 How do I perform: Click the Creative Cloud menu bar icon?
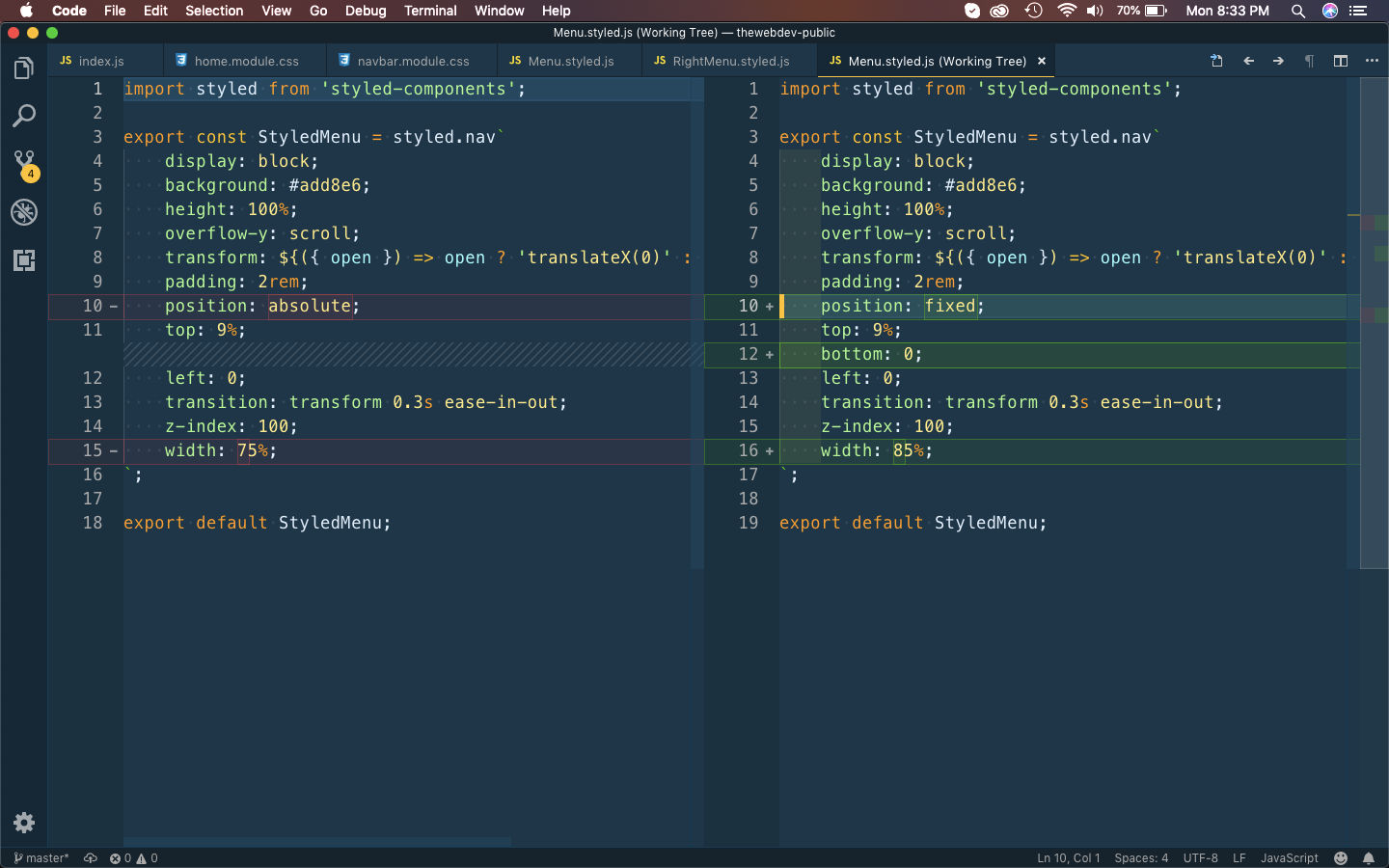pyautogui.click(x=999, y=11)
